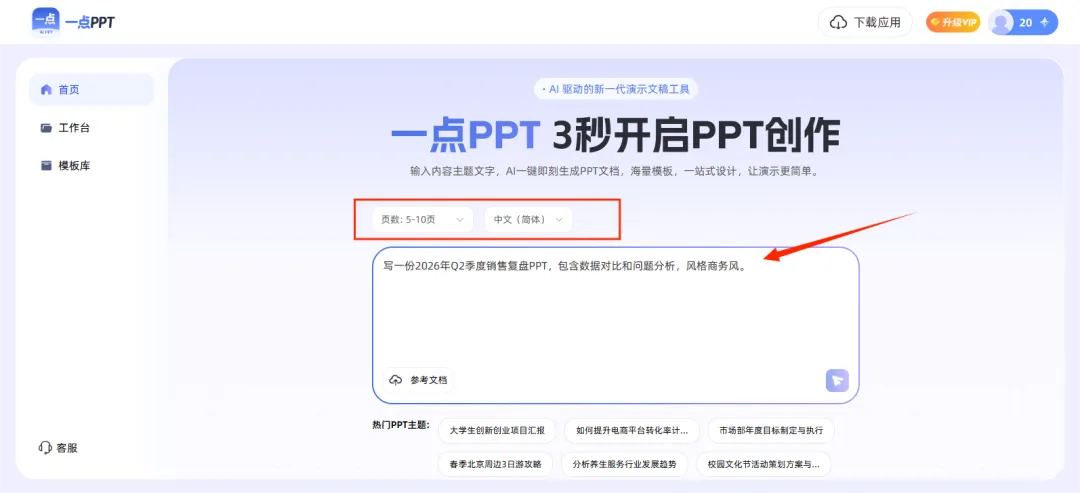Screen dimensions: 1080x493
Task: Click the 热门PPT主题 label
Action: pyautogui.click(x=401, y=425)
